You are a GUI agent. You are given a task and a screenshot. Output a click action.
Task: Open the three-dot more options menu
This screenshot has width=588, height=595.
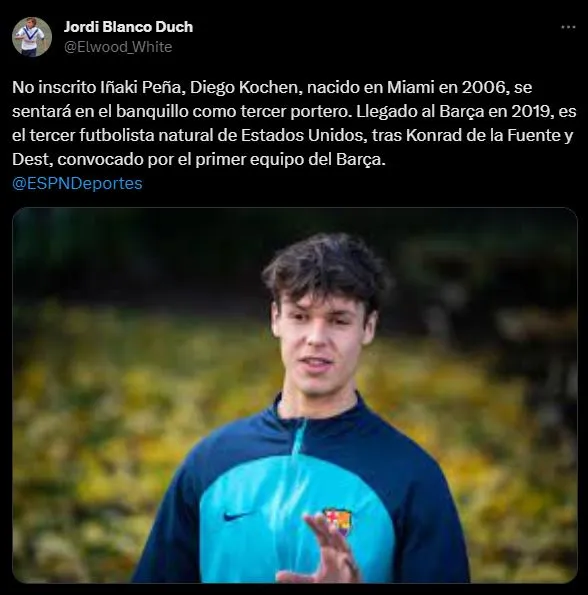[568, 27]
